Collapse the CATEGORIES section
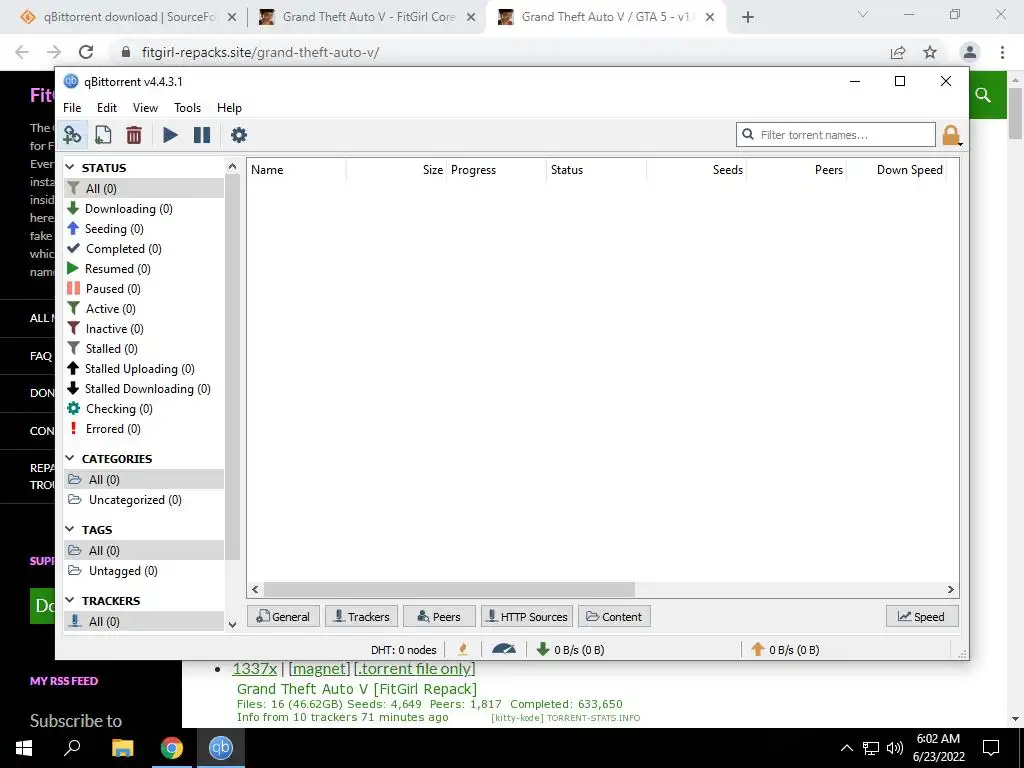This screenshot has height=768, width=1024. coord(70,458)
